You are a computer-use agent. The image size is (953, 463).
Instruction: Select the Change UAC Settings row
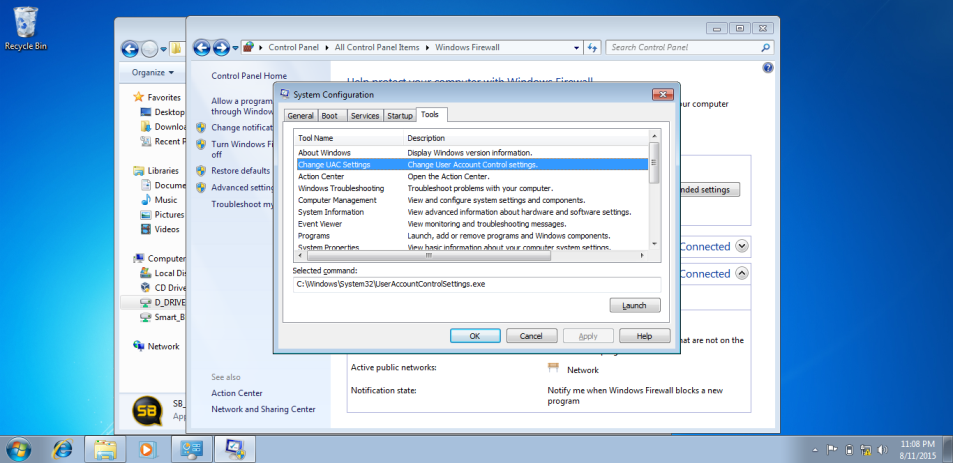point(472,165)
